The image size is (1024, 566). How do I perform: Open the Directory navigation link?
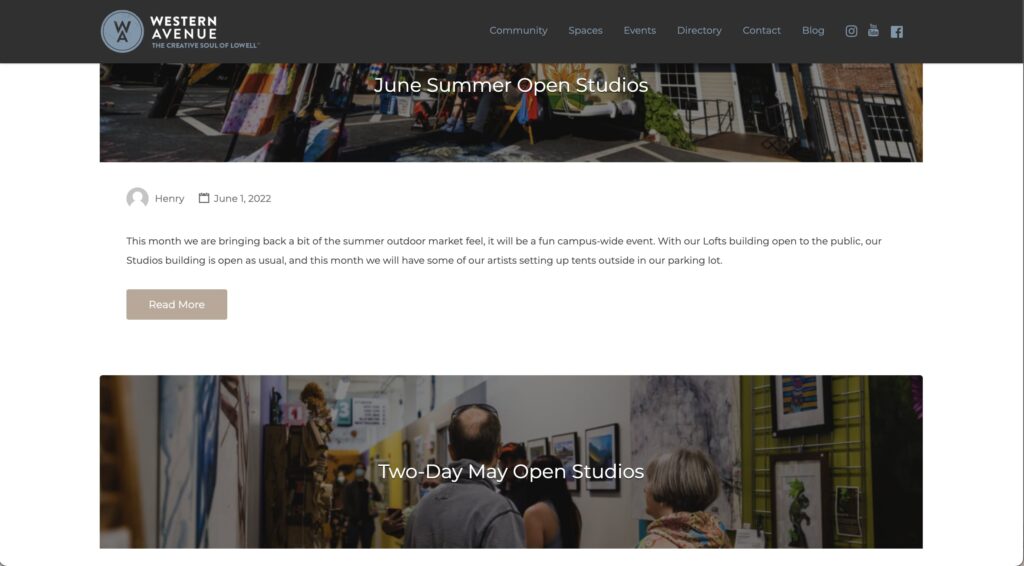point(699,31)
